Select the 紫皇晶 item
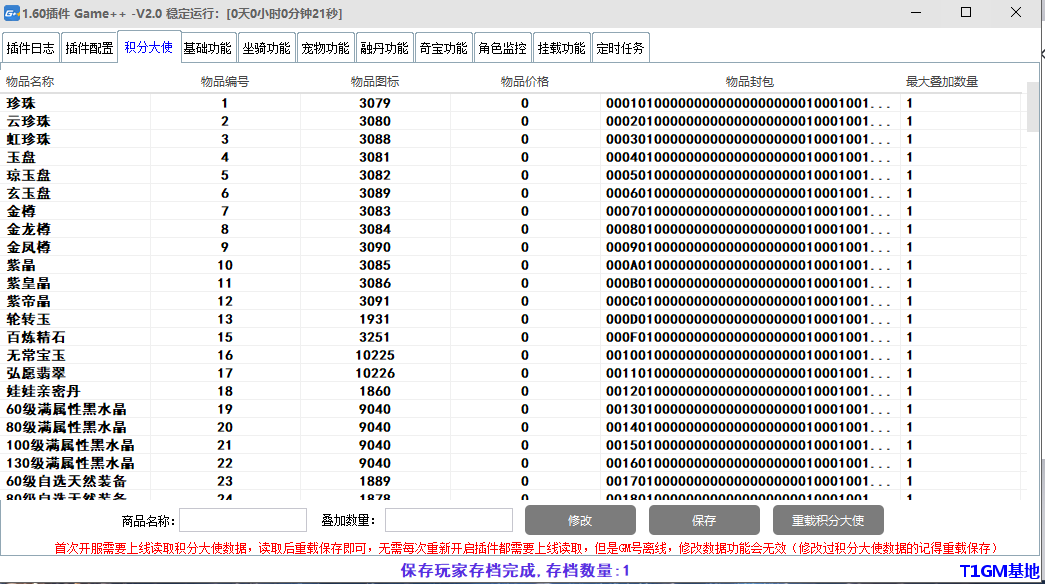Viewport: 1045px width, 584px height. (511, 283)
